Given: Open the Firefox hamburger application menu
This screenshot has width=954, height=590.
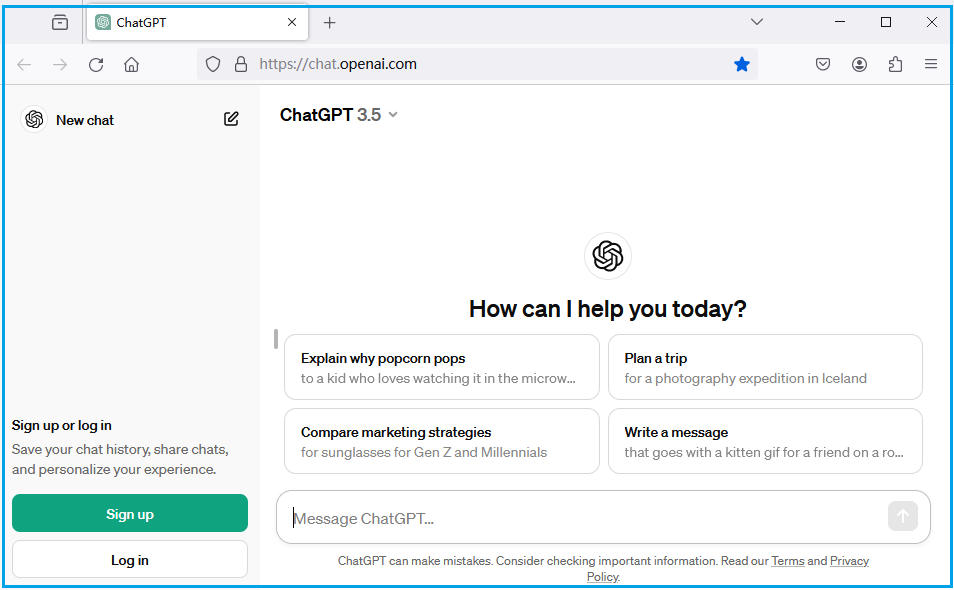Looking at the screenshot, I should [931, 64].
